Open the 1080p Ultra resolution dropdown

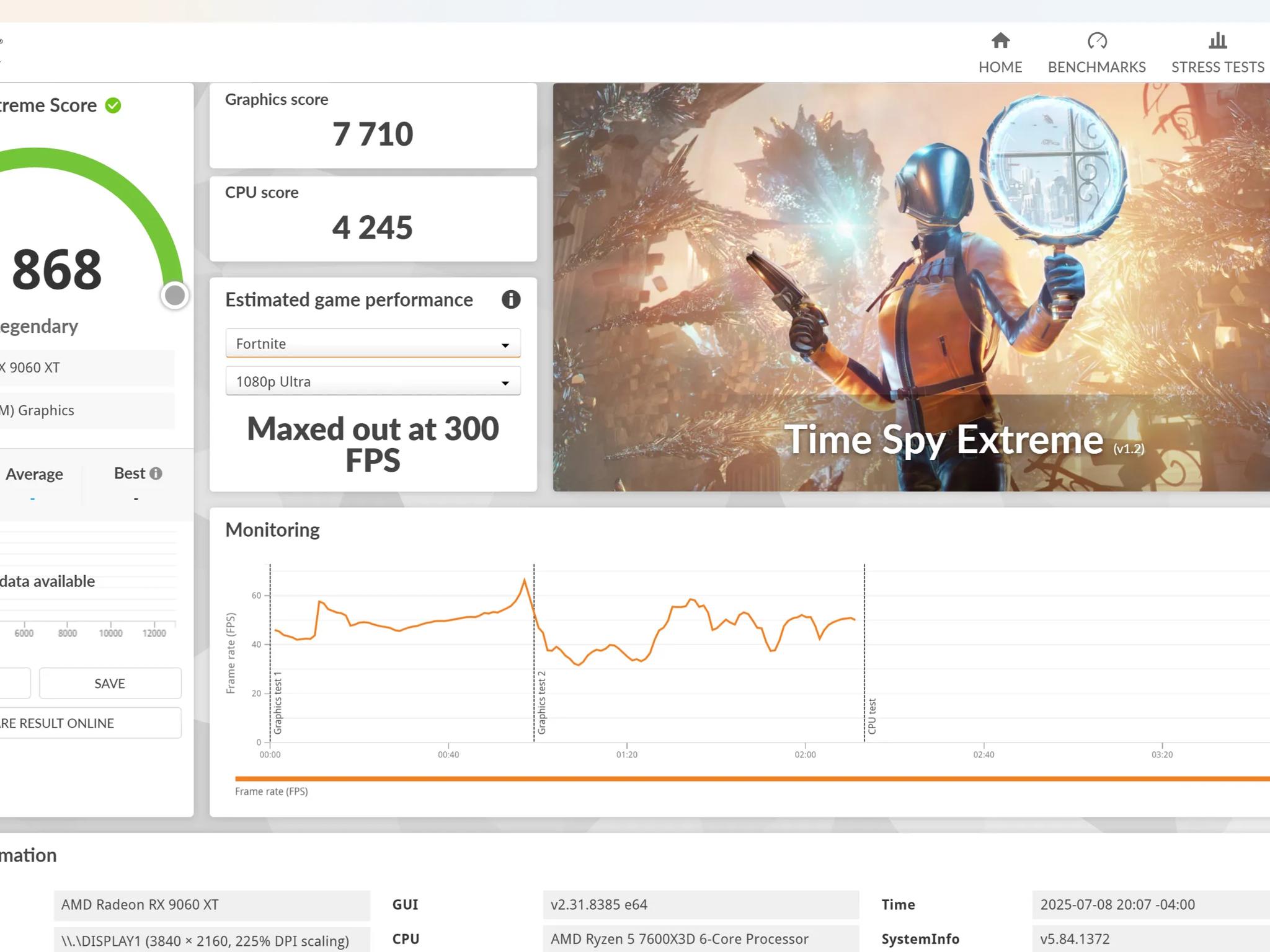click(372, 381)
